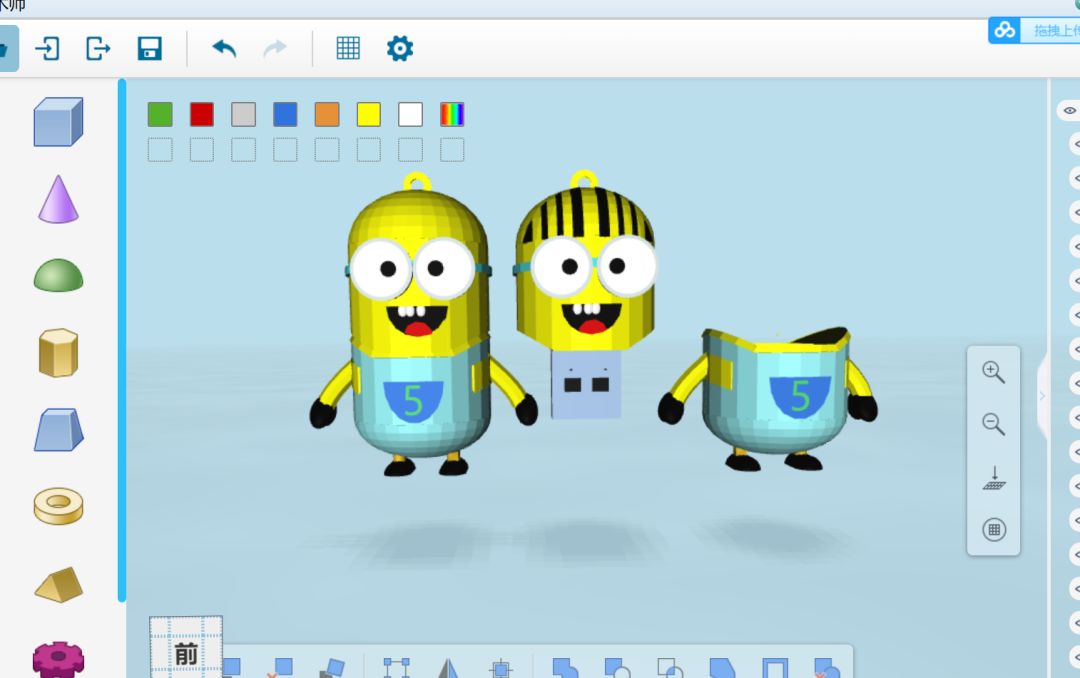Zoom in the viewport view

[993, 372]
